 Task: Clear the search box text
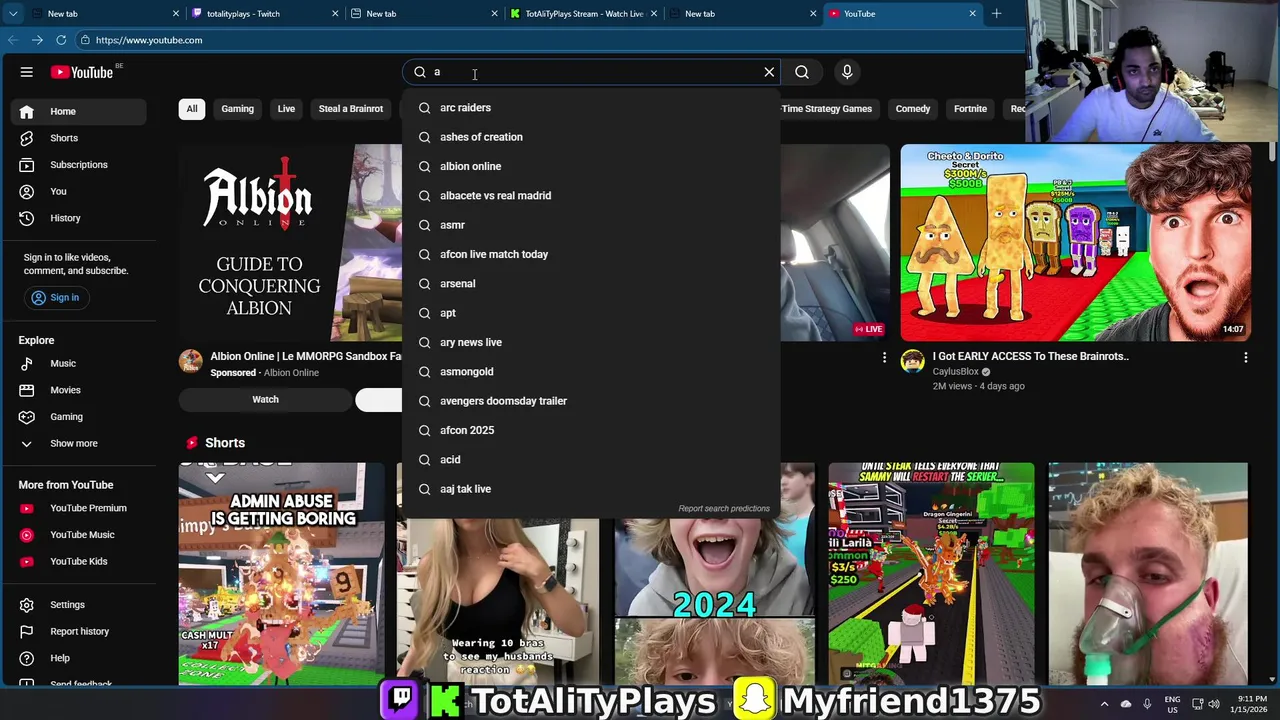[769, 72]
